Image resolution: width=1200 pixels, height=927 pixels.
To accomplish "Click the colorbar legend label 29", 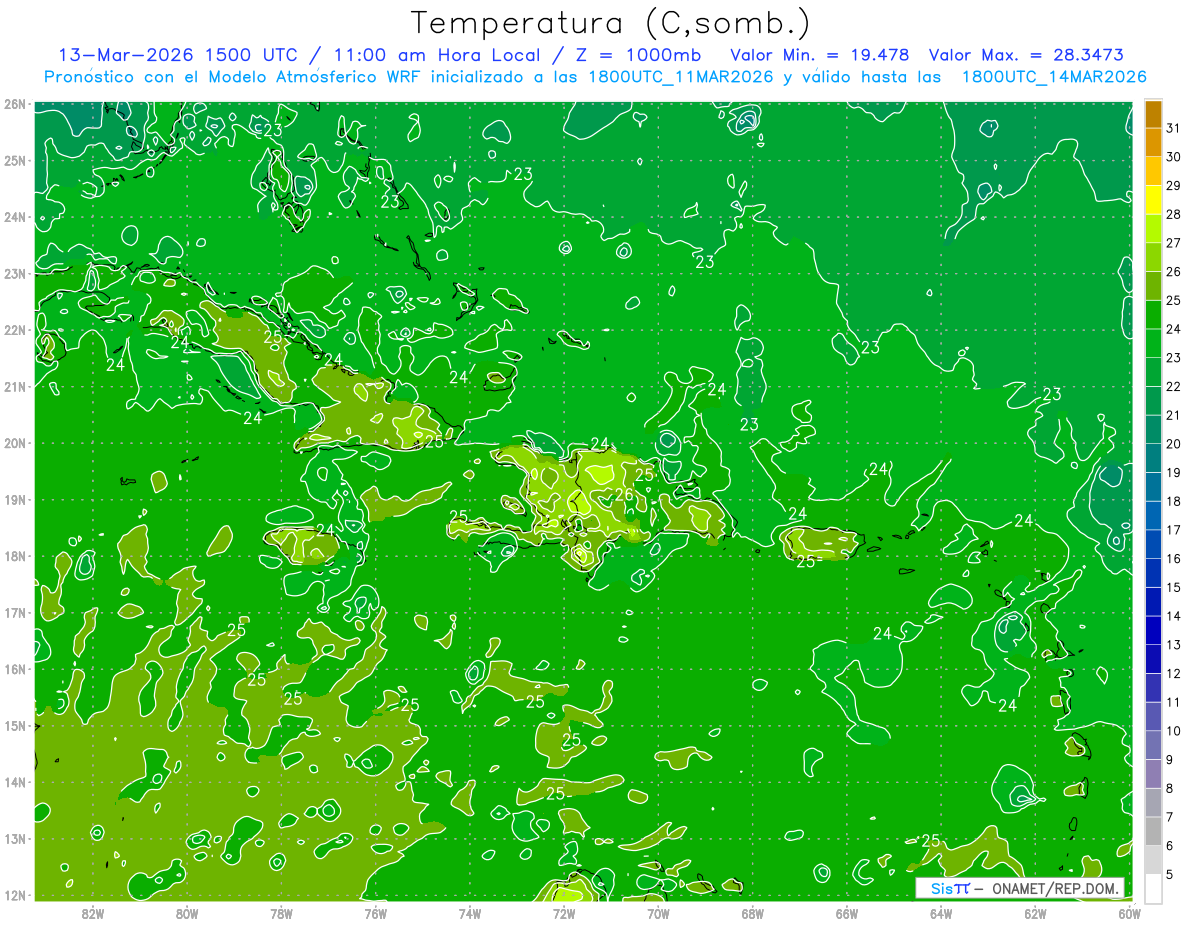I will (x=1173, y=185).
